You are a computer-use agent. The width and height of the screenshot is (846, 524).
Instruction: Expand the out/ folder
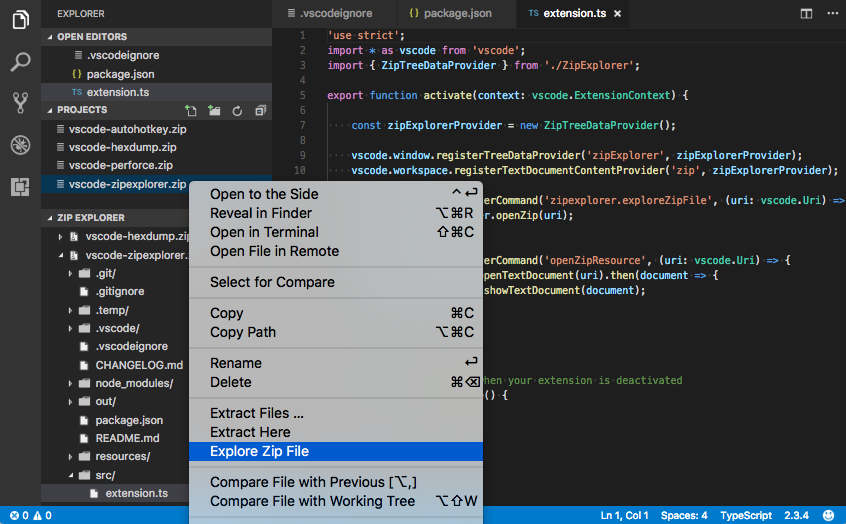pos(70,401)
